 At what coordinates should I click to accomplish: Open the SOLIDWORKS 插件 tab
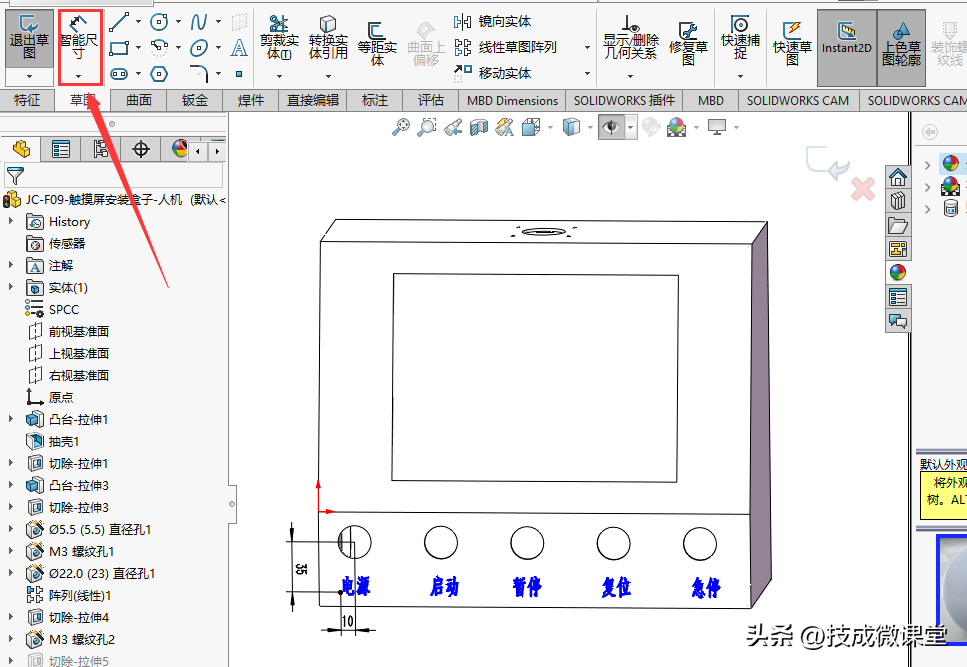pos(624,100)
